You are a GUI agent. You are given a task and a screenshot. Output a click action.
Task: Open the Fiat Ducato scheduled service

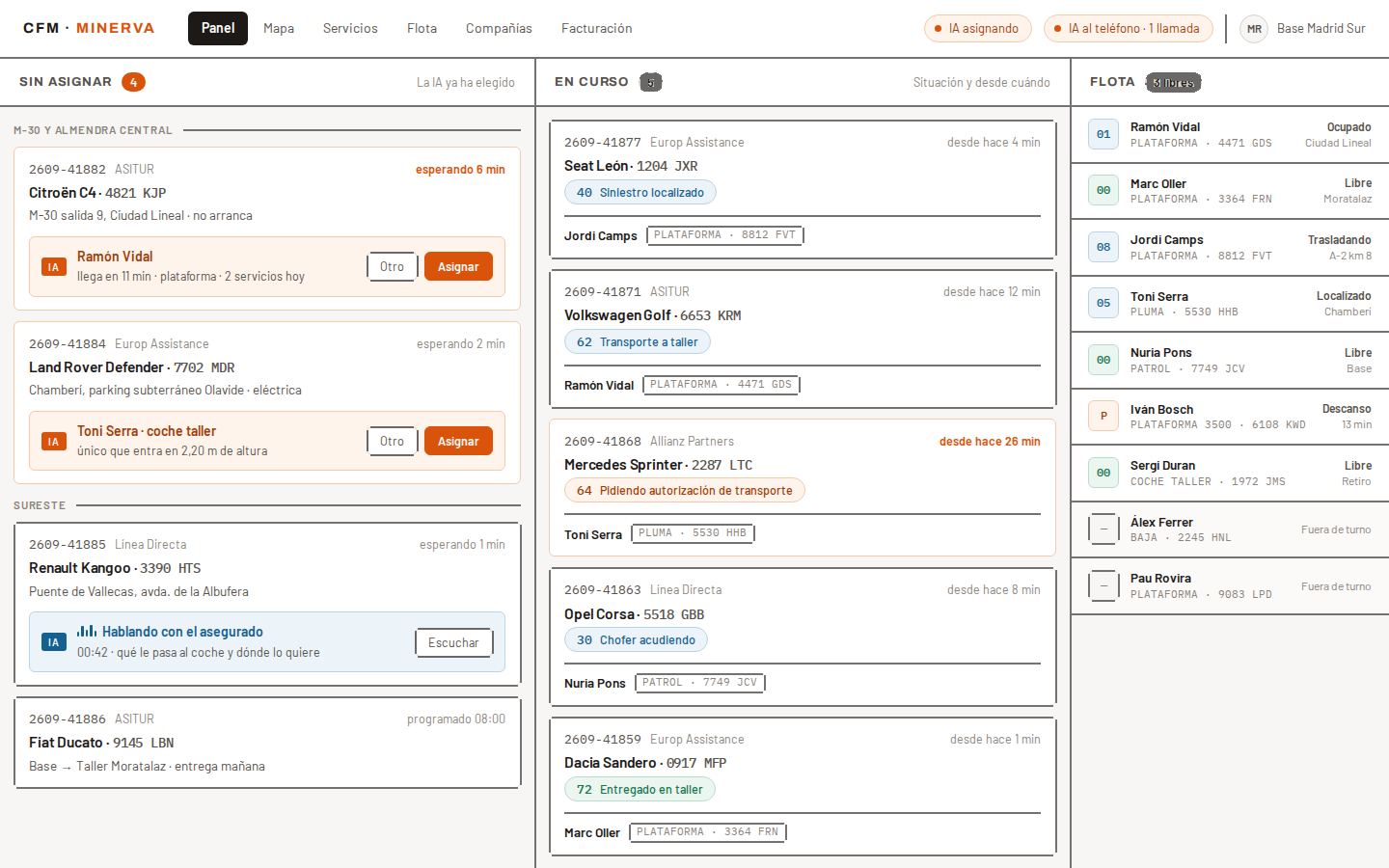pos(267,743)
